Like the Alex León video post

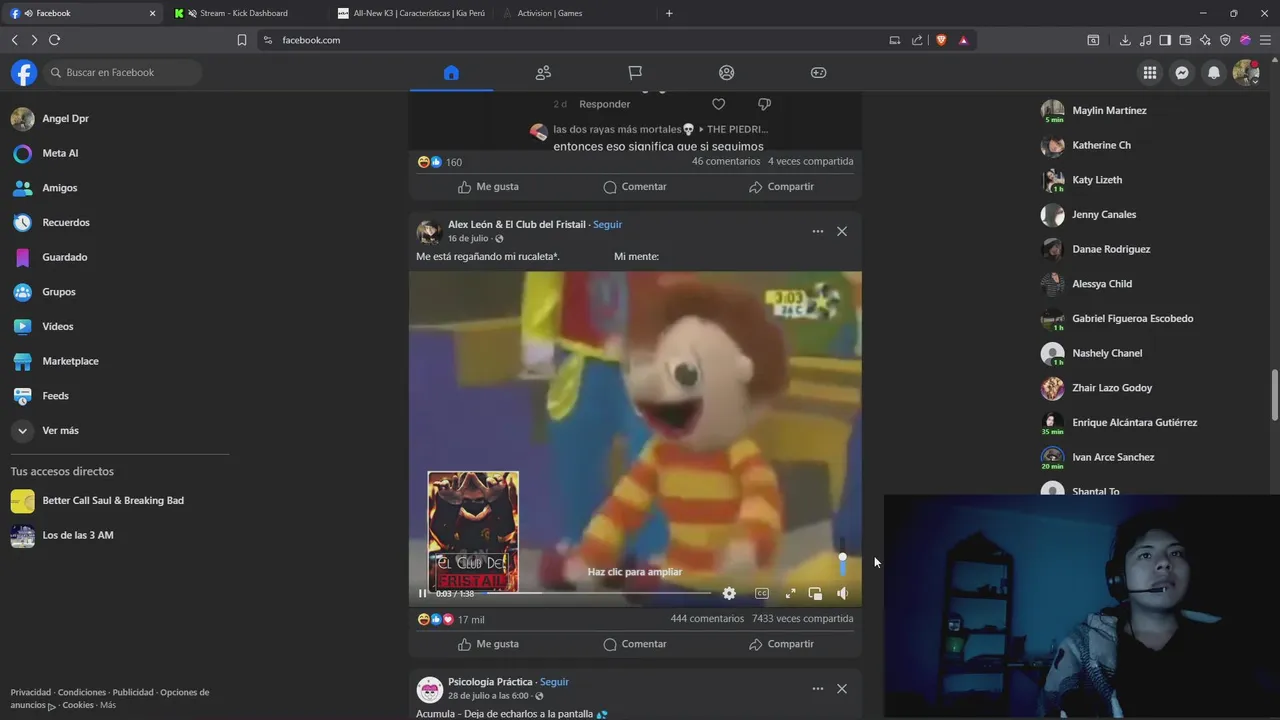[x=488, y=644]
